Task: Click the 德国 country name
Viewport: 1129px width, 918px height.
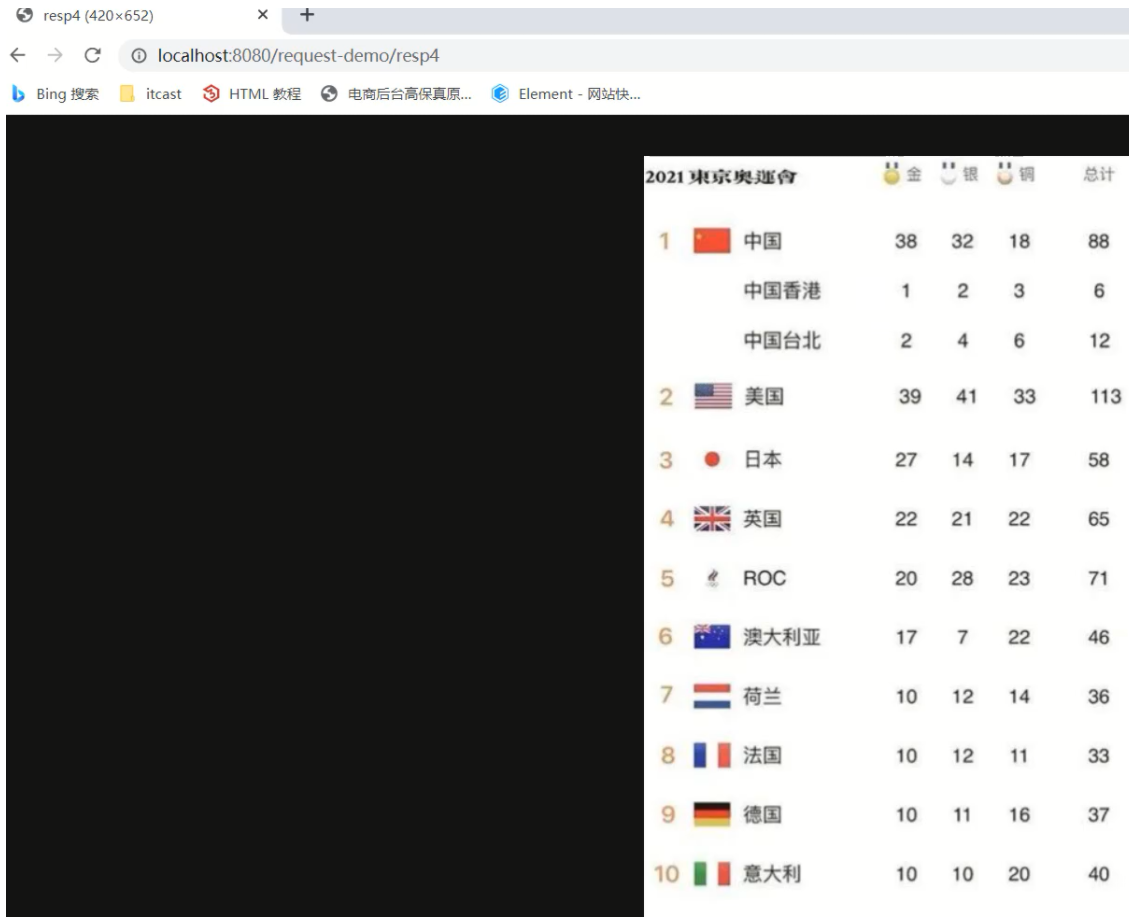Action: tap(763, 814)
